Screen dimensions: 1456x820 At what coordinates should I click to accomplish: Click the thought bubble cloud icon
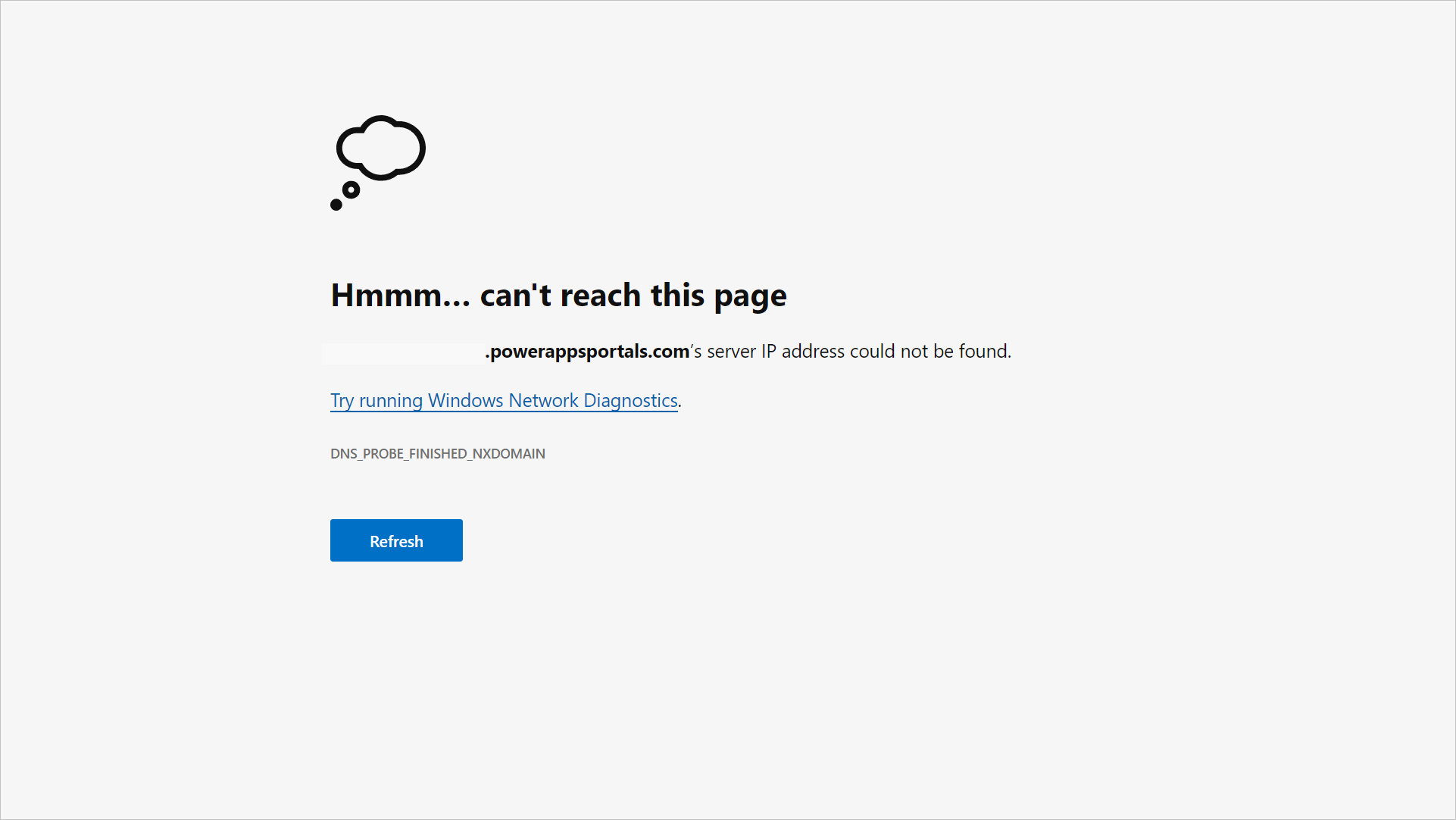pyautogui.click(x=381, y=148)
